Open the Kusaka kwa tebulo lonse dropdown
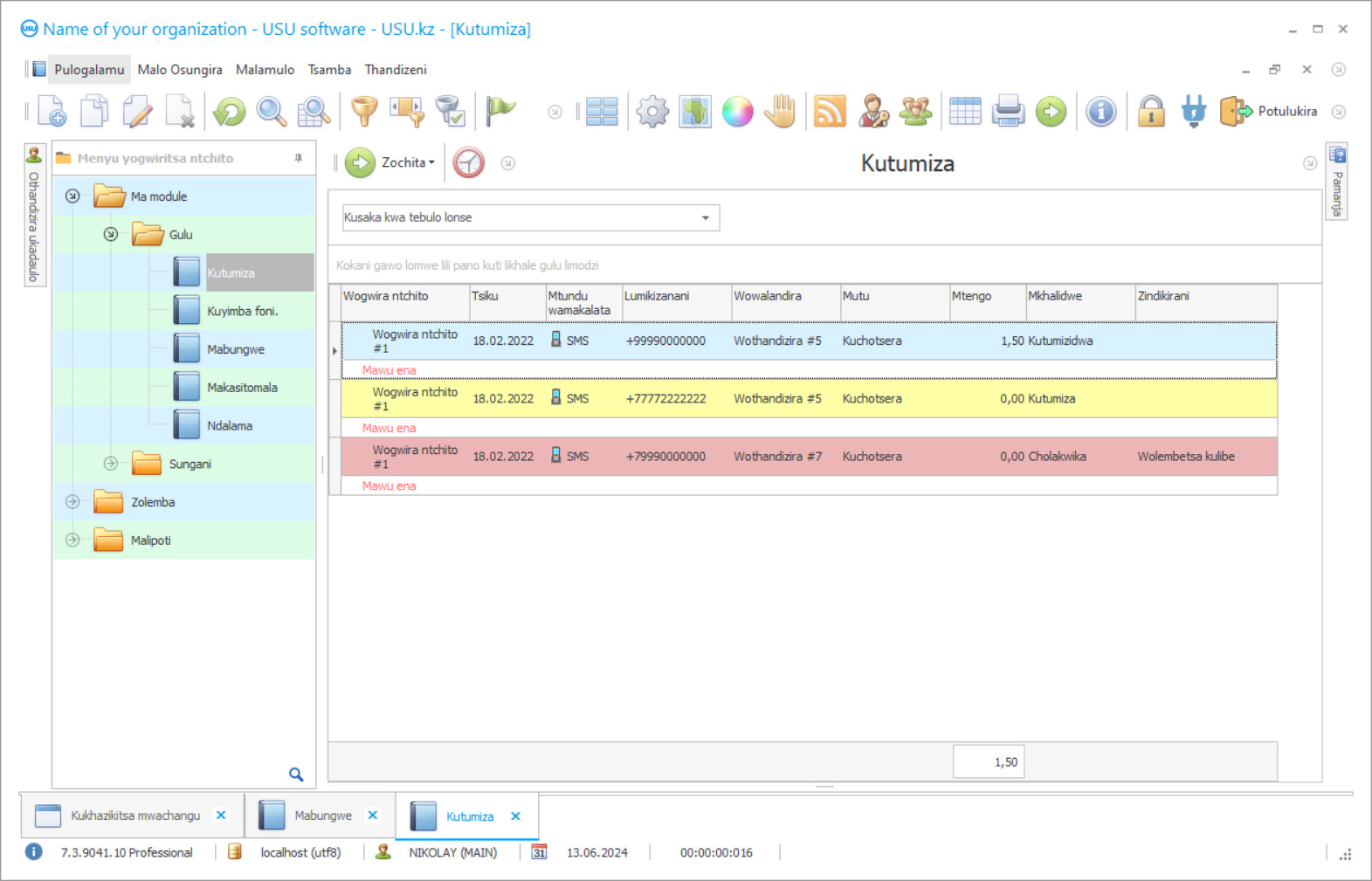This screenshot has height=881, width=1372. (705, 217)
